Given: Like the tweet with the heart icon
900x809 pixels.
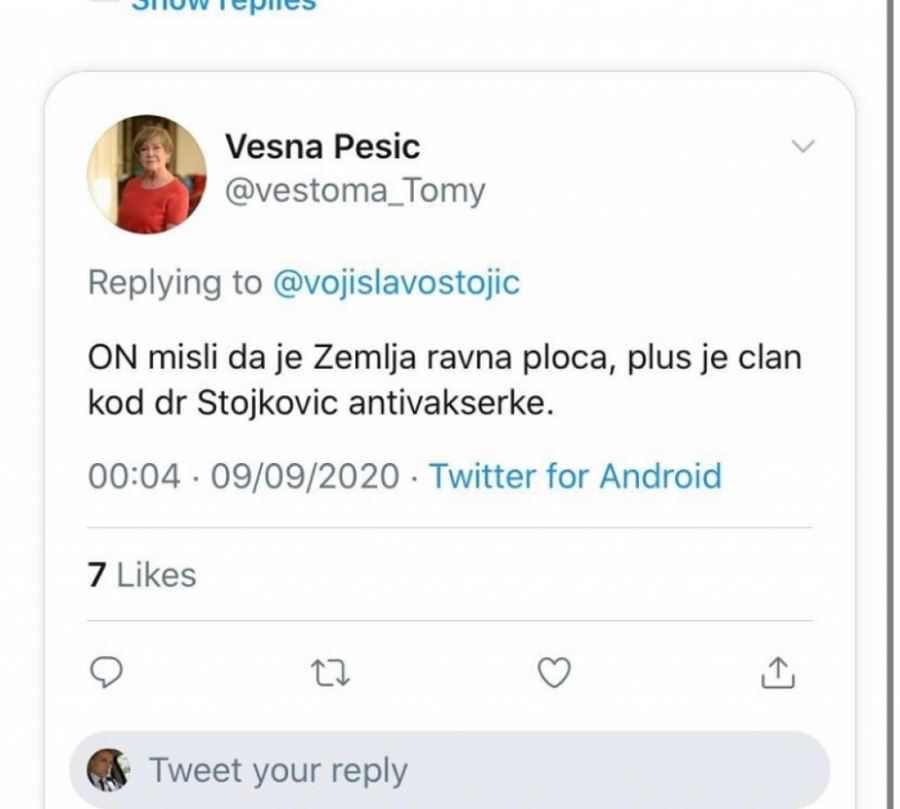Looking at the screenshot, I should (x=554, y=675).
